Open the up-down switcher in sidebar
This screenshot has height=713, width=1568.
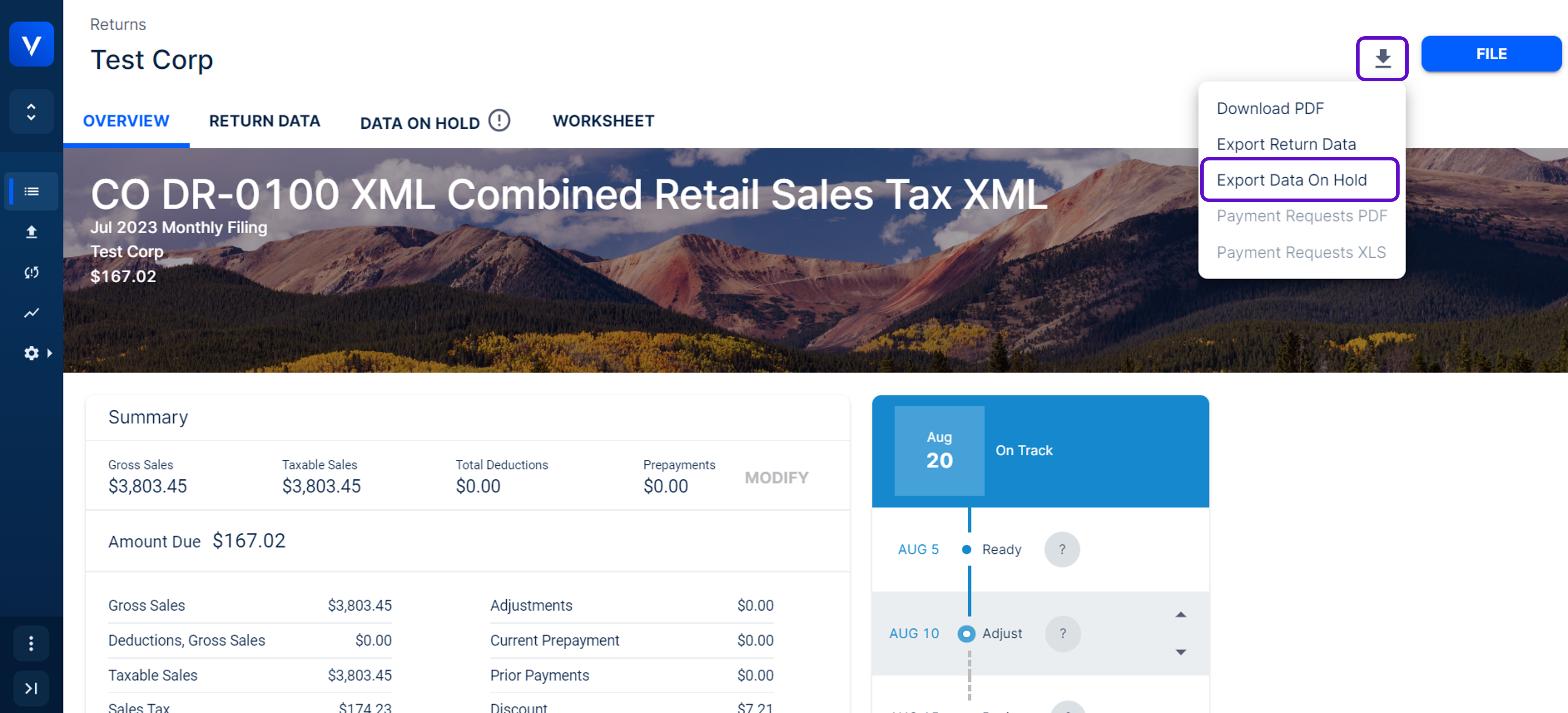31,112
